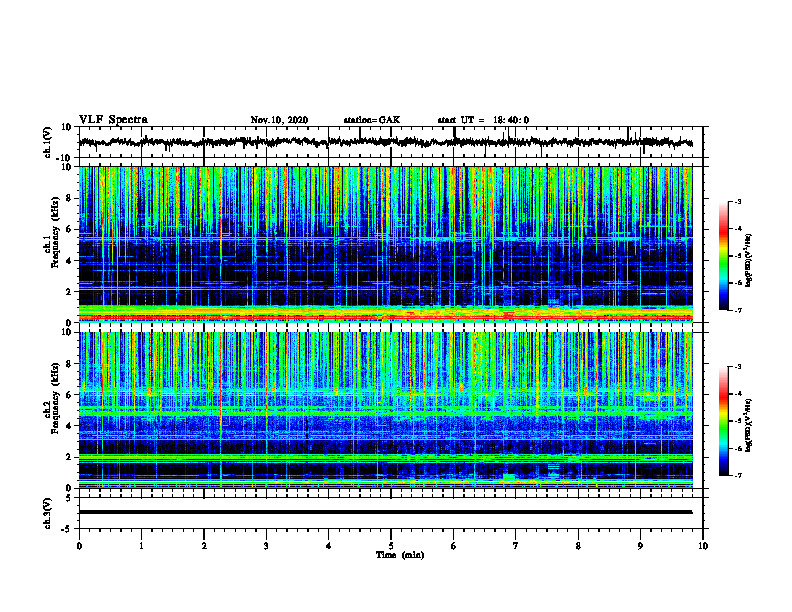Click the ch.3 flat voltage trace line

(385, 512)
